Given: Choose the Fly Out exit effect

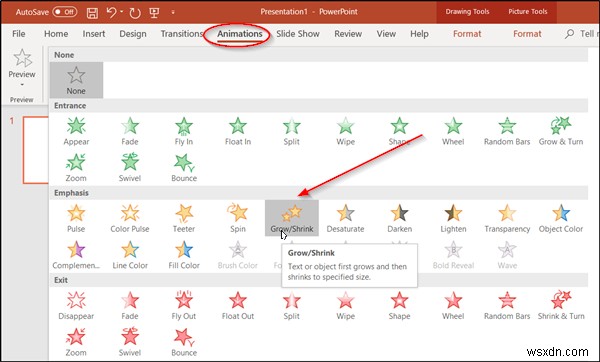Looking at the screenshot, I should [184, 306].
